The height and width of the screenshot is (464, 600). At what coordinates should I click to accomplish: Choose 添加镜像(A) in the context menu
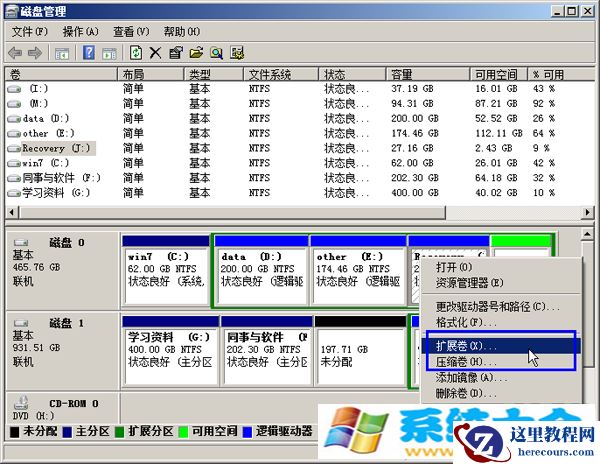point(501,378)
